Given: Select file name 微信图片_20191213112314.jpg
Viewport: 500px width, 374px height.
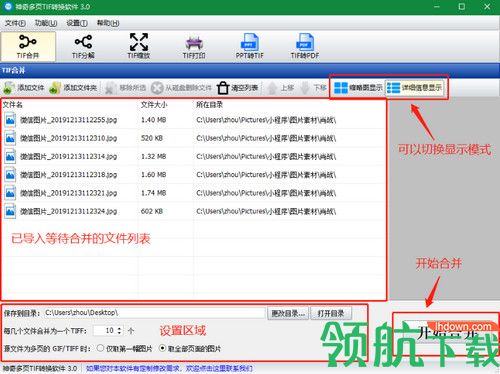Looking at the screenshot, I should 69,156.
